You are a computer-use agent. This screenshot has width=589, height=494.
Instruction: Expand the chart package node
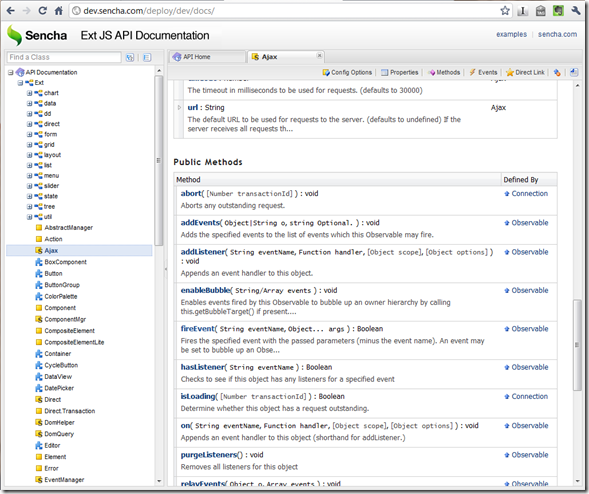(29, 93)
